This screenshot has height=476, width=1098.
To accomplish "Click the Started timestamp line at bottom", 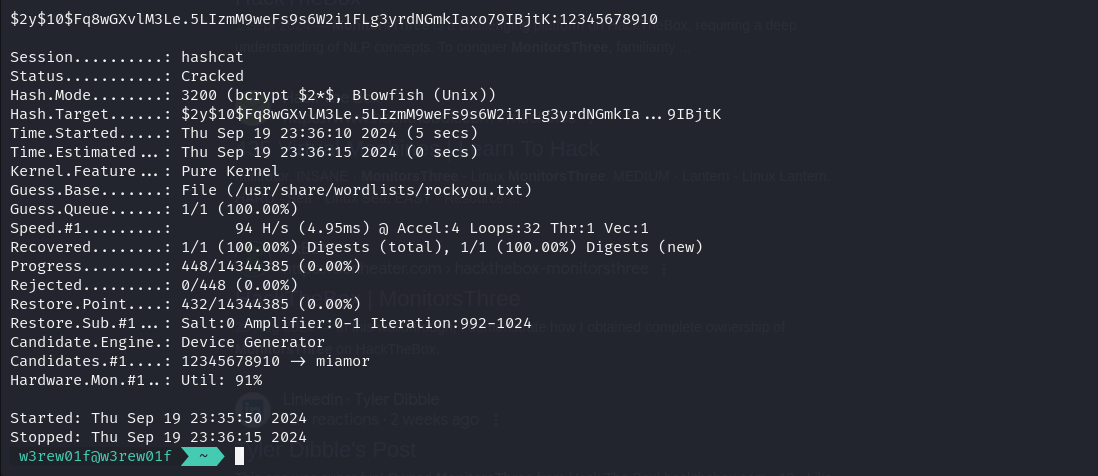I will coord(158,419).
